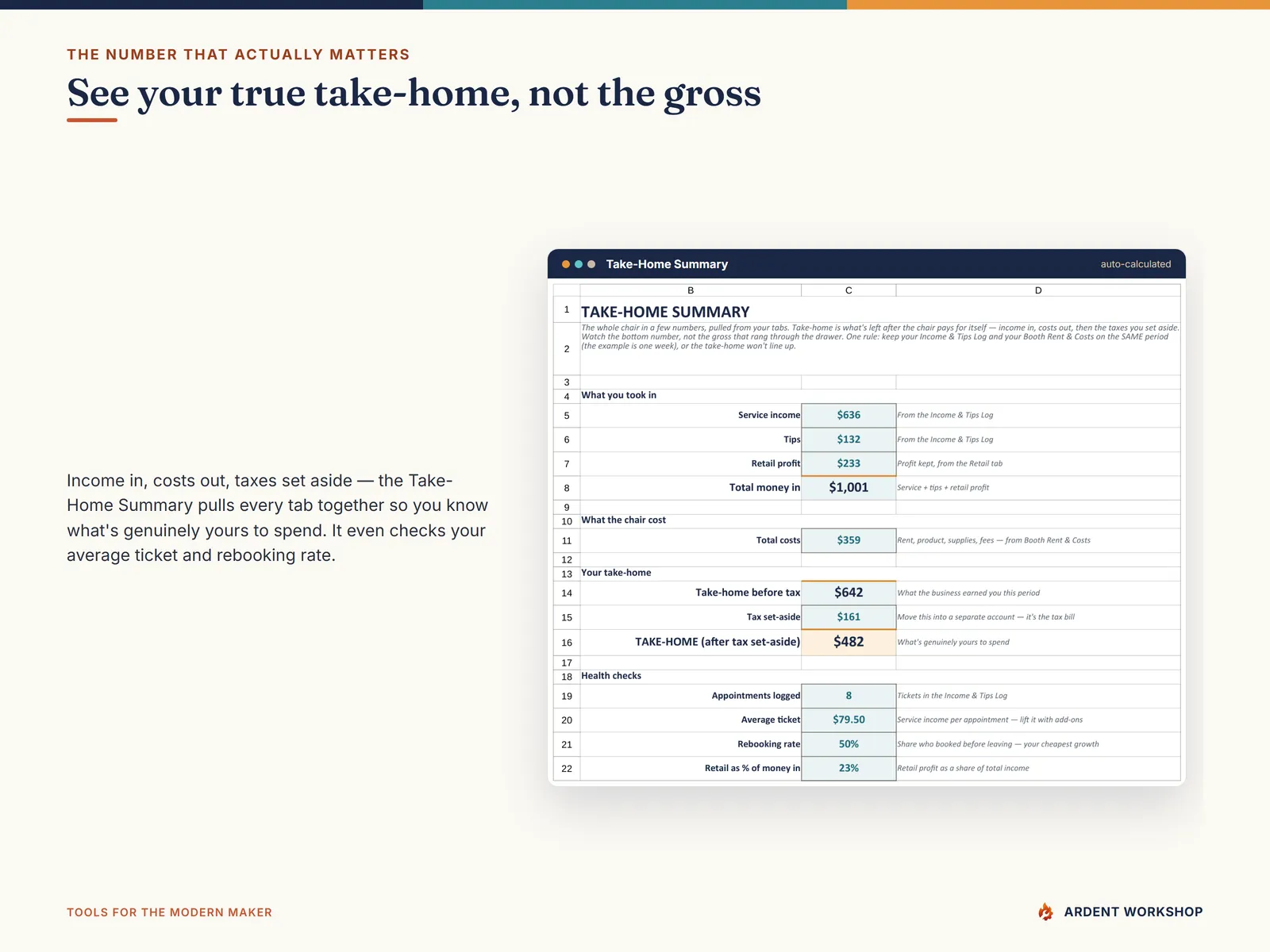Click the 'ARDENT WORKSHOP' brand text
Viewport: 1270px width, 952px height.
coord(1133,912)
